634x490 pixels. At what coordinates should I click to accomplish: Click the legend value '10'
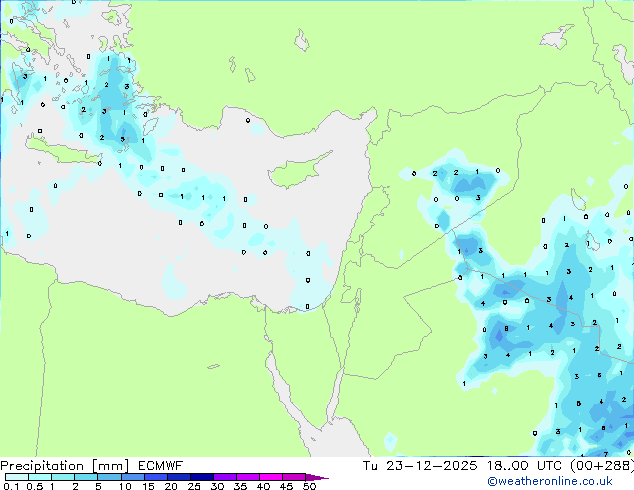125,486
